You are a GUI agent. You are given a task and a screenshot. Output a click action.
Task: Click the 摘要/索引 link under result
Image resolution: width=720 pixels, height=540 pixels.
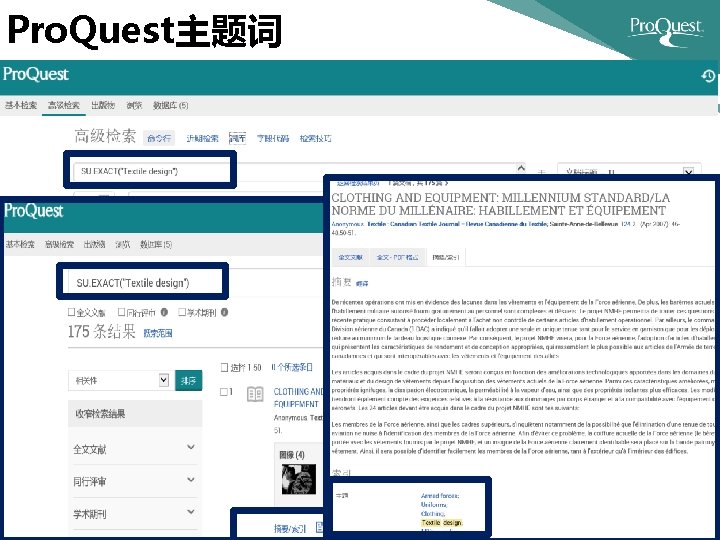(290, 529)
